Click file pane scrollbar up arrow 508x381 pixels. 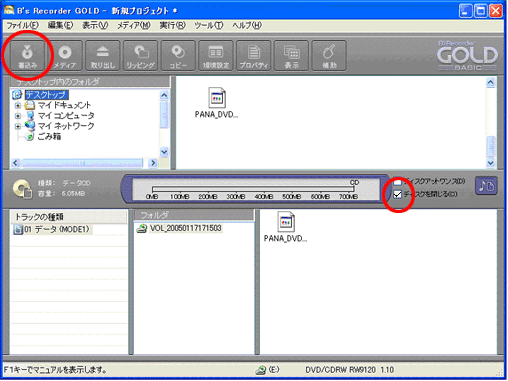[490, 82]
